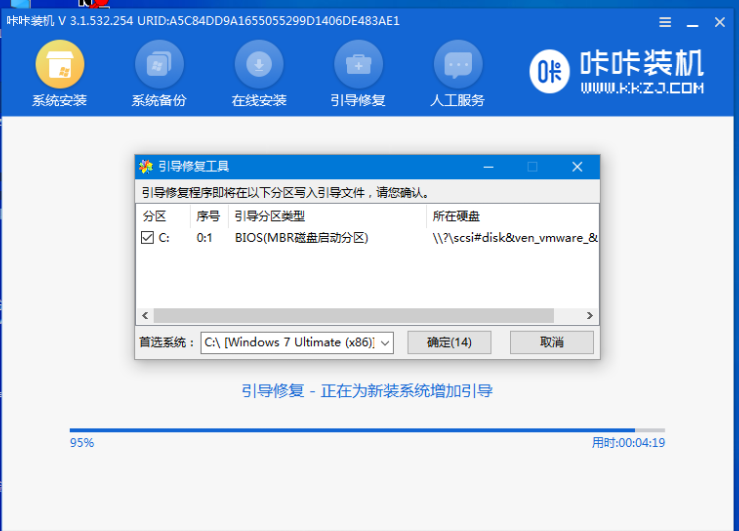Click the 引导修复 boot repair icon
The image size is (739, 531).
click(x=358, y=66)
